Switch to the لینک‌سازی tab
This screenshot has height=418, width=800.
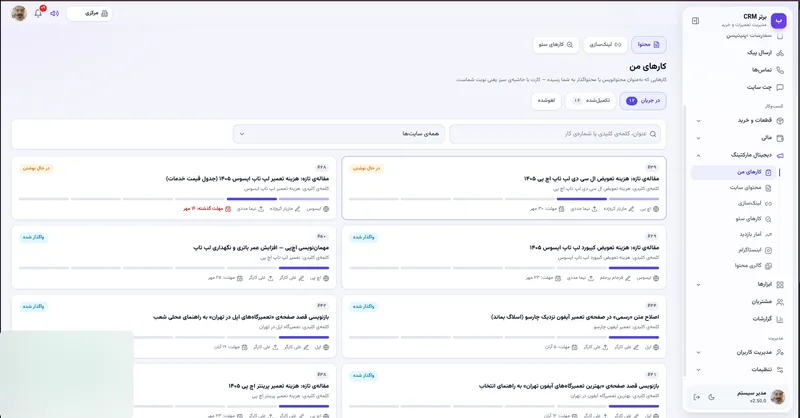pos(605,45)
